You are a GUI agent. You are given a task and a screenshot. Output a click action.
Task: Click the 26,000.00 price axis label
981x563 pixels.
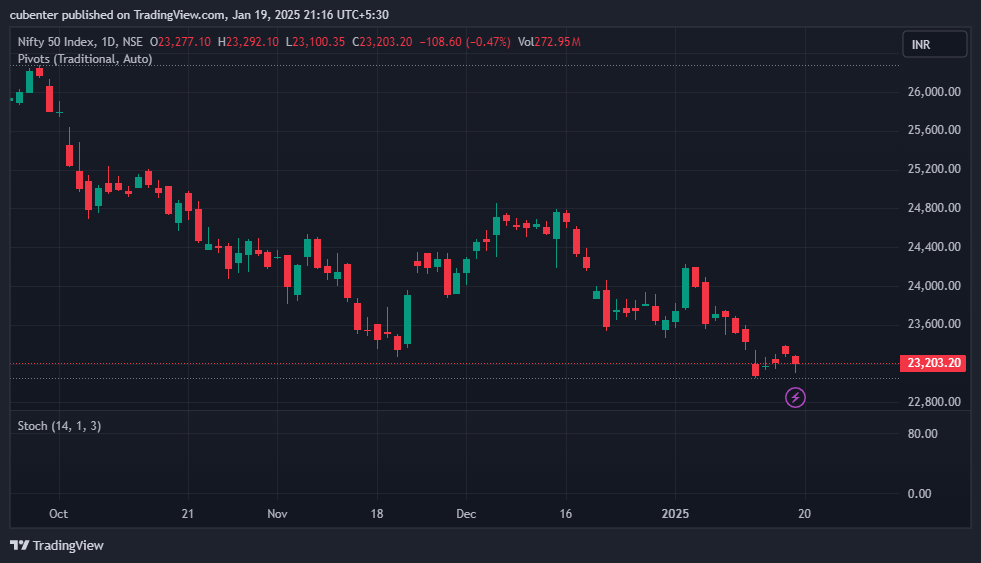[x=933, y=92]
